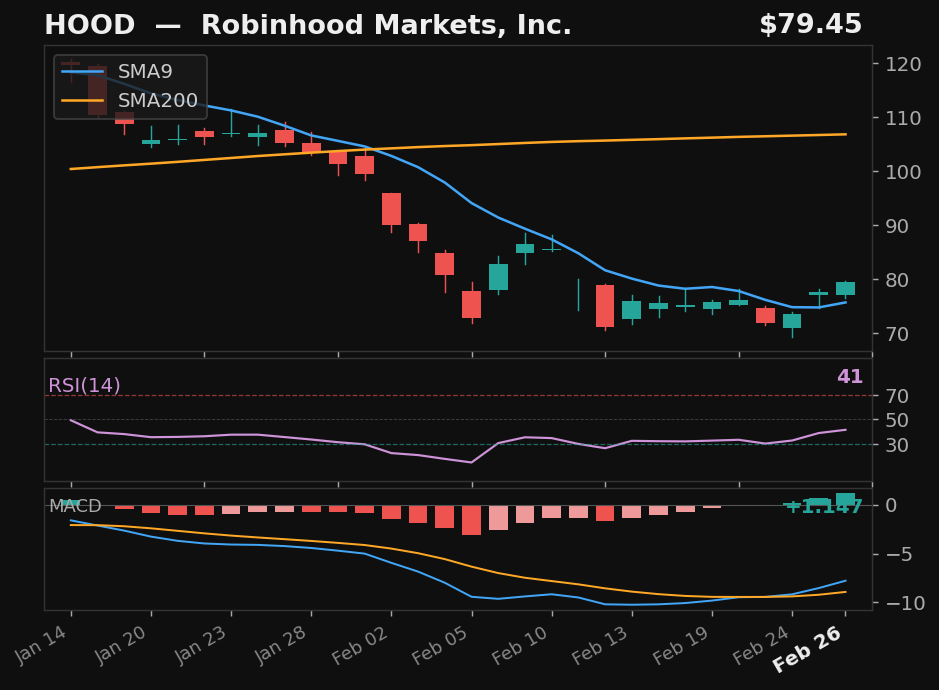
Task: Click the $79.45 price label
Action: point(810,25)
